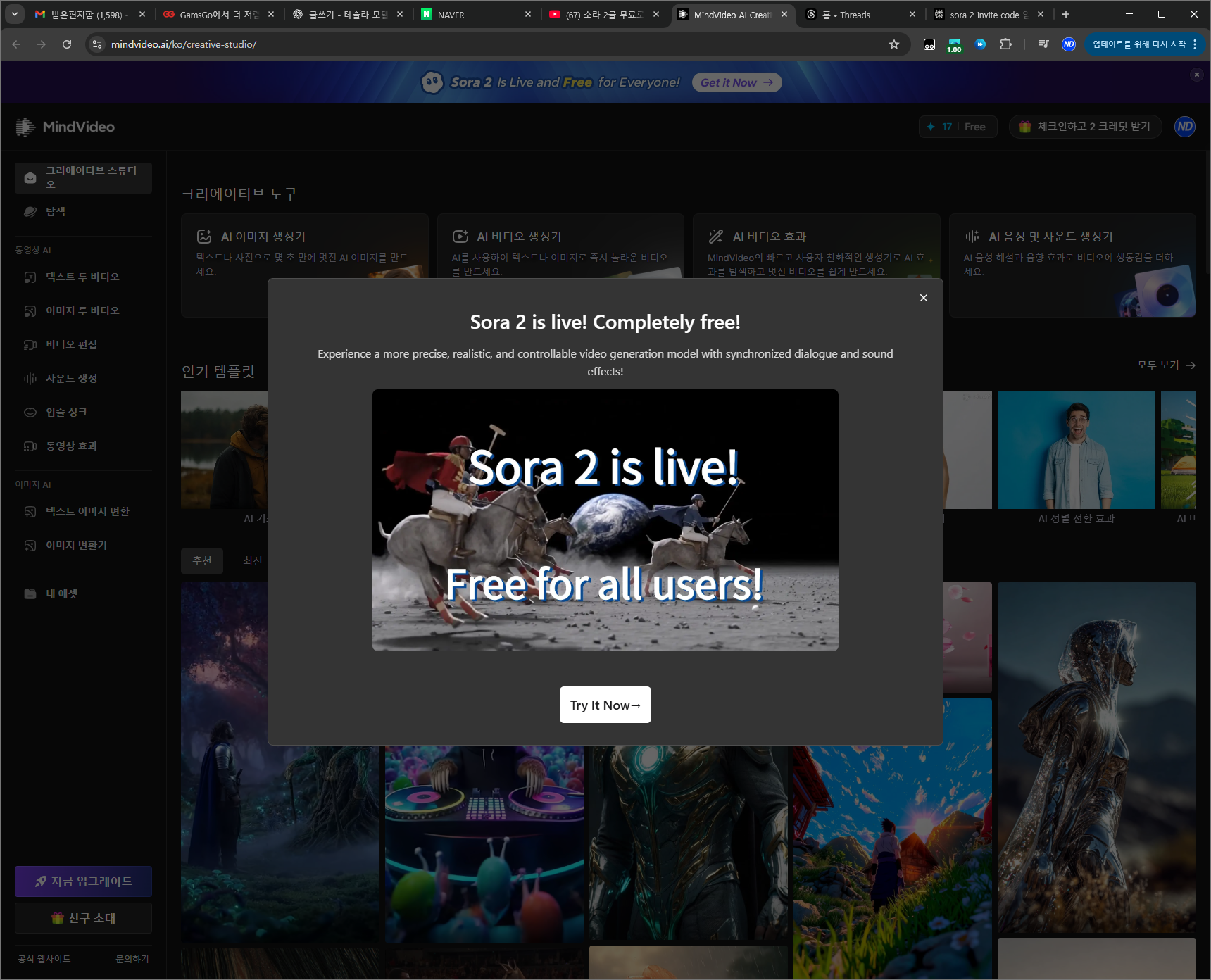This screenshot has height=980, width=1211.
Task: Select 이미지 변환기 sidebar item
Action: (83, 545)
